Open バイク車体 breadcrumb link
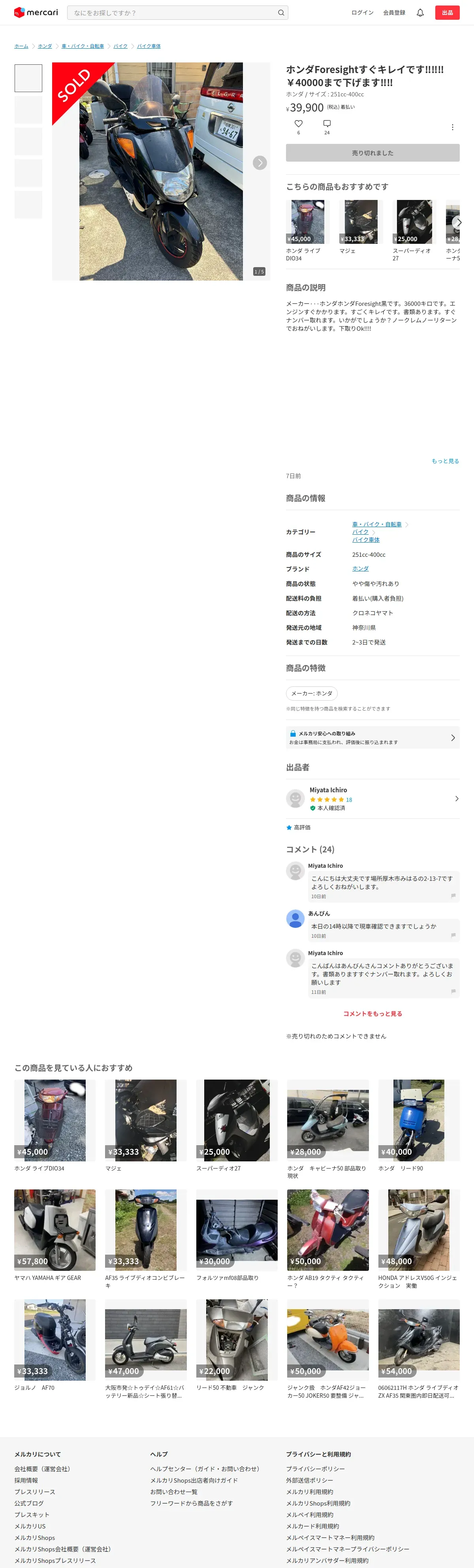The image size is (474, 1568). (149, 46)
